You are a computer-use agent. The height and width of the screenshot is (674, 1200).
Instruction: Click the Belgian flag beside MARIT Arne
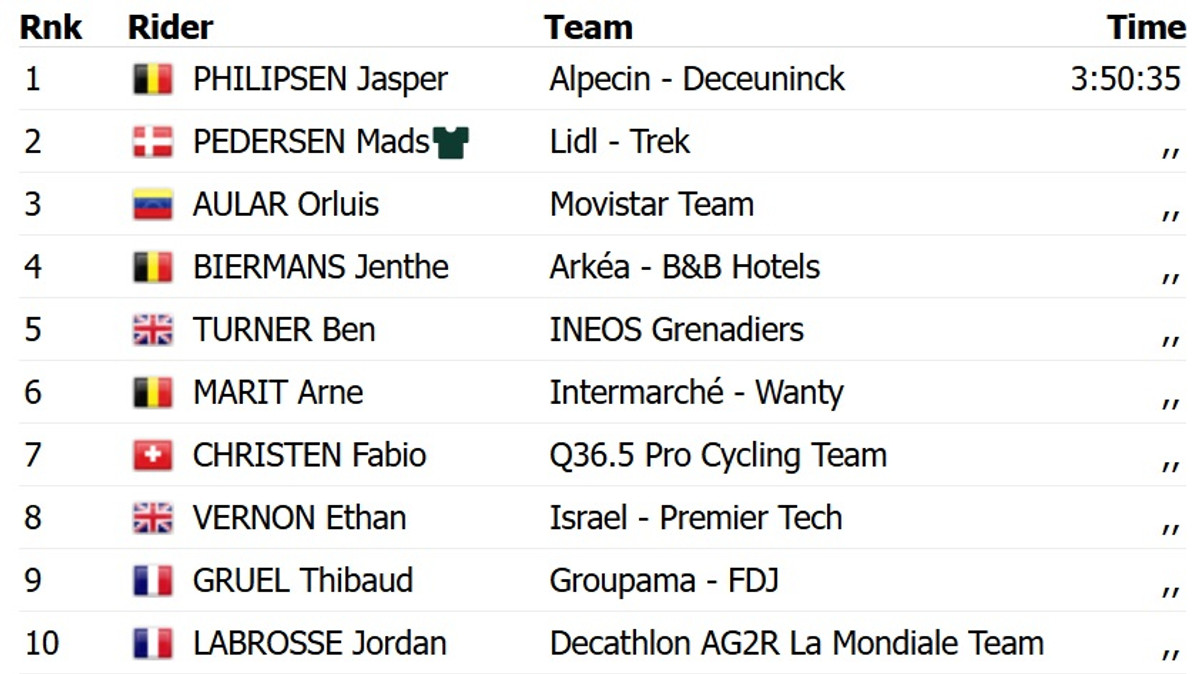pyautogui.click(x=153, y=393)
